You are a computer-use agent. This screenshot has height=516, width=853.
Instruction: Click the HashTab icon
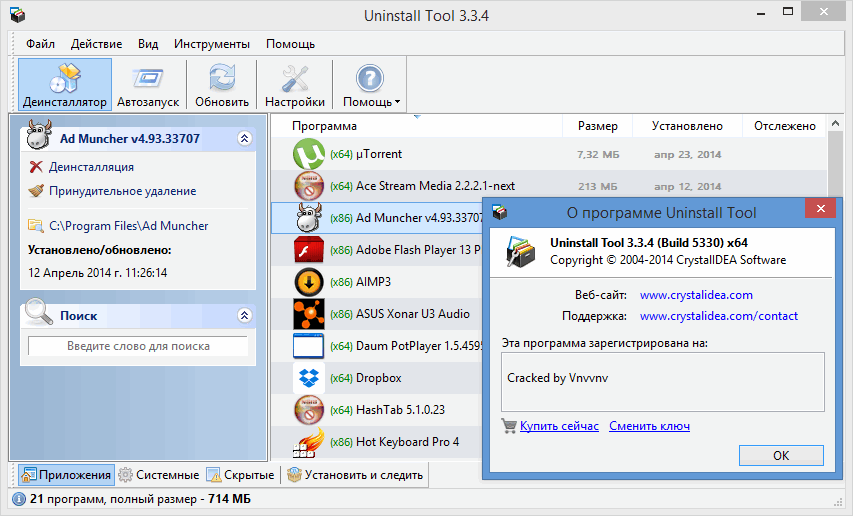[x=308, y=409]
